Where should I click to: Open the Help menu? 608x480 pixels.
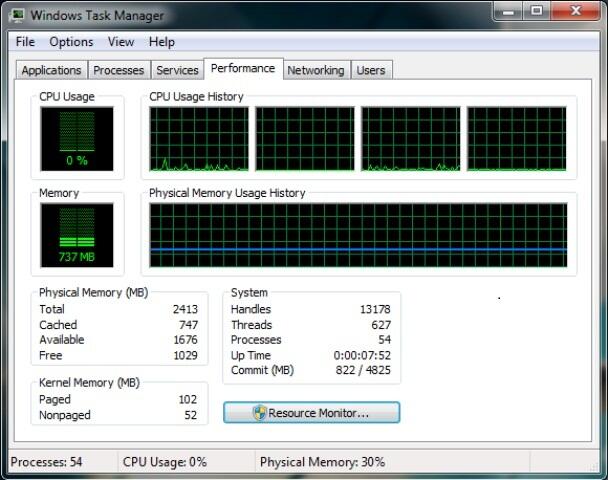(x=162, y=42)
